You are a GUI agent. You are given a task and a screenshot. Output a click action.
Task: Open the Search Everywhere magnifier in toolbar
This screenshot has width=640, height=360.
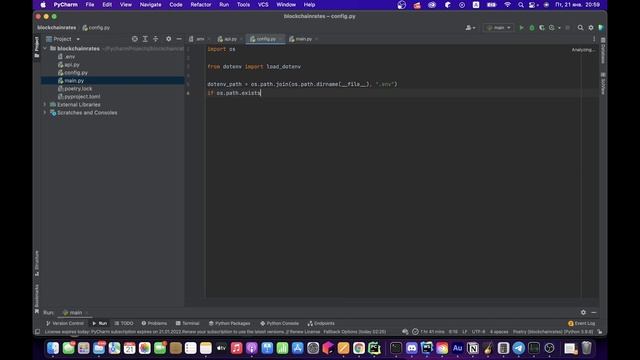click(580, 28)
